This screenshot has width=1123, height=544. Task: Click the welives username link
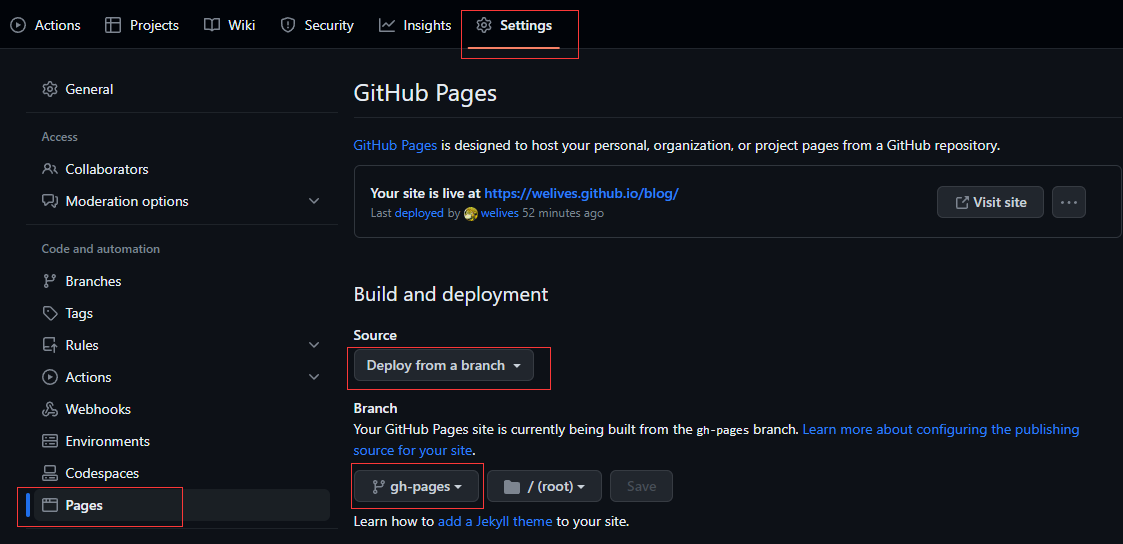click(500, 213)
